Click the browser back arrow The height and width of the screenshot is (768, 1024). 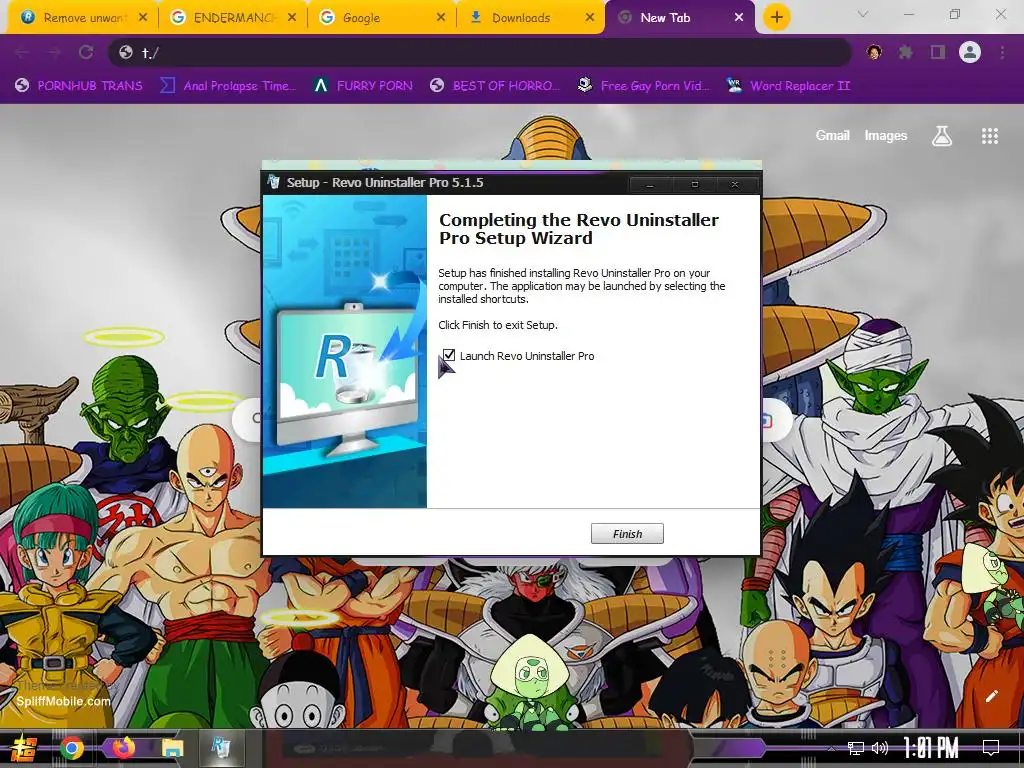22,52
